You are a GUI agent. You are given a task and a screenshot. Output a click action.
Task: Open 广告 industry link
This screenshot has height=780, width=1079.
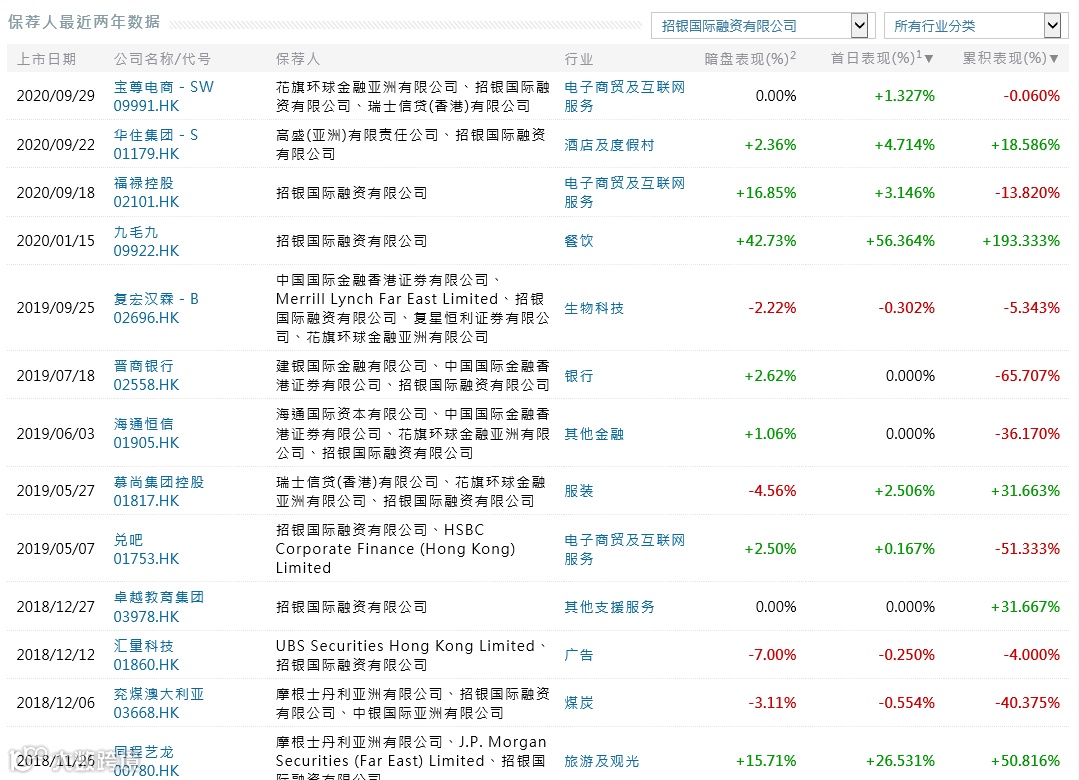click(579, 655)
